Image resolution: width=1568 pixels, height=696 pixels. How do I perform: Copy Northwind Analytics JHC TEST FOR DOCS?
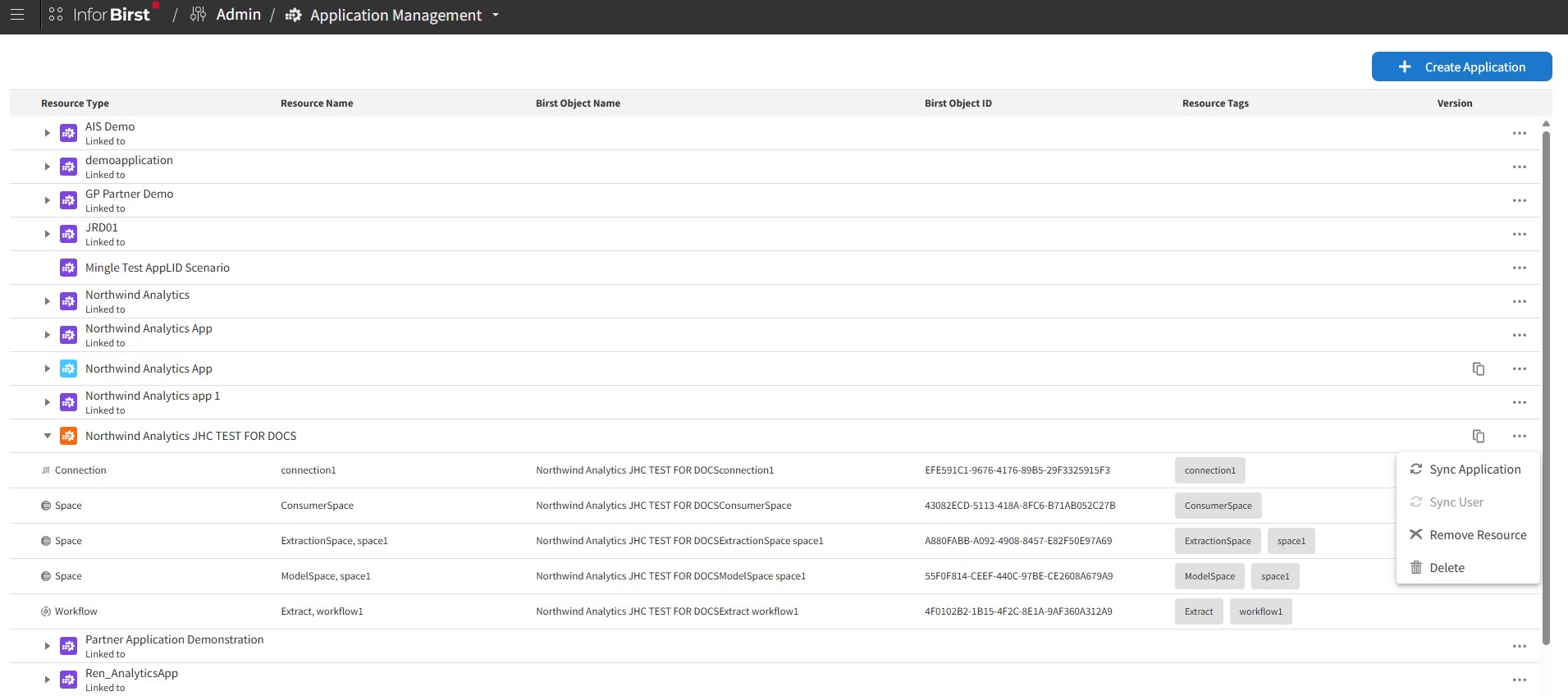point(1479,436)
